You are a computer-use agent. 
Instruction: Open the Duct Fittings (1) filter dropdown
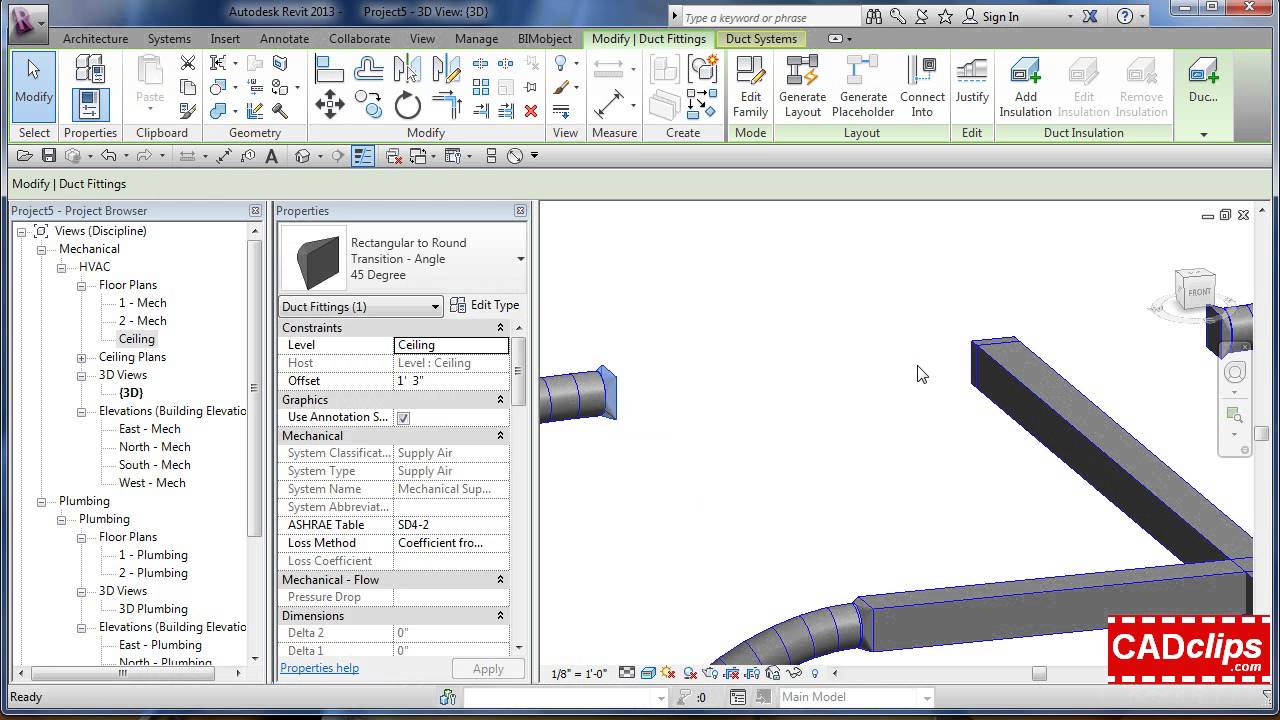(x=360, y=307)
